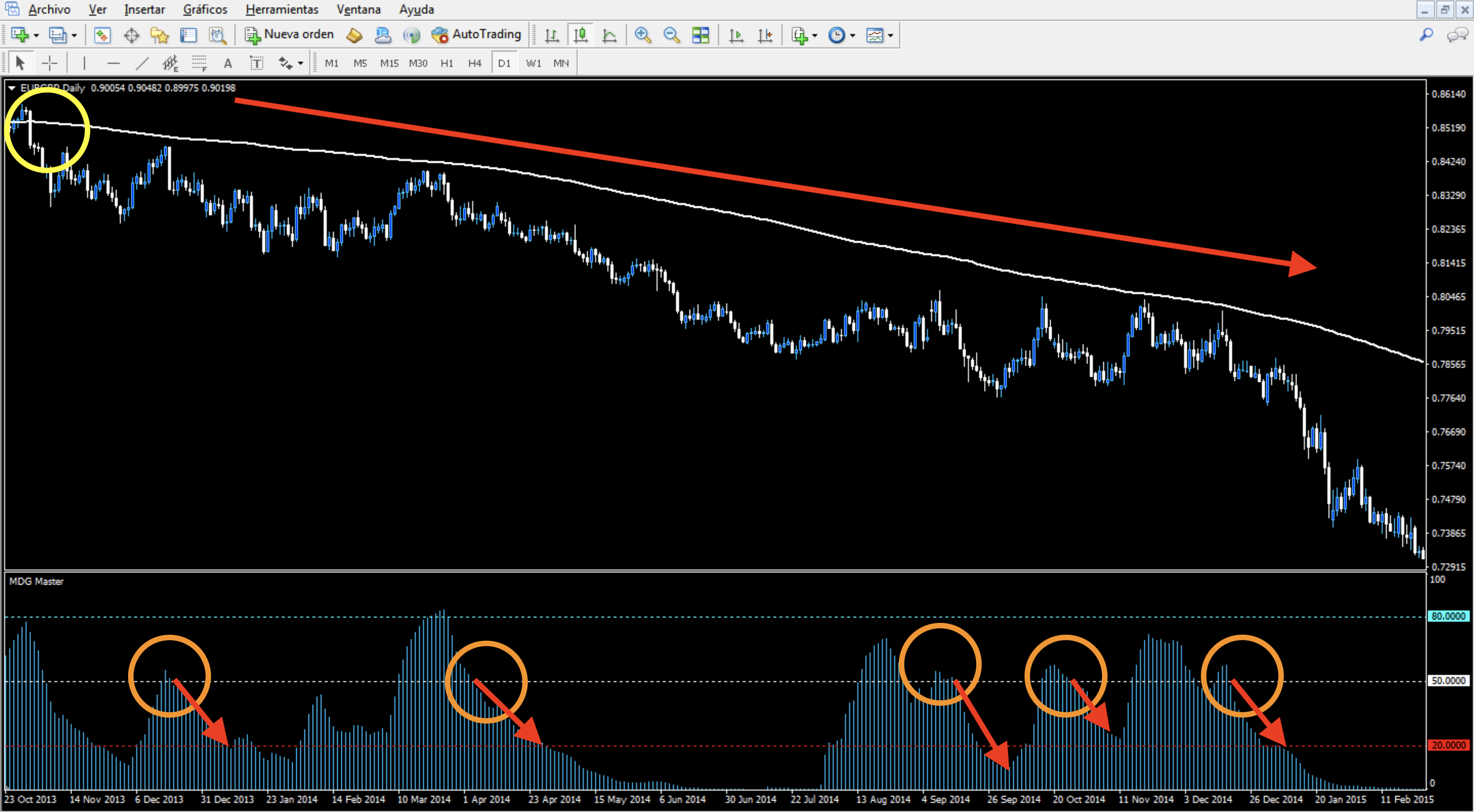Expand the new chart dropdown arrow
Image resolution: width=1474 pixels, height=812 pixels.
click(36, 36)
